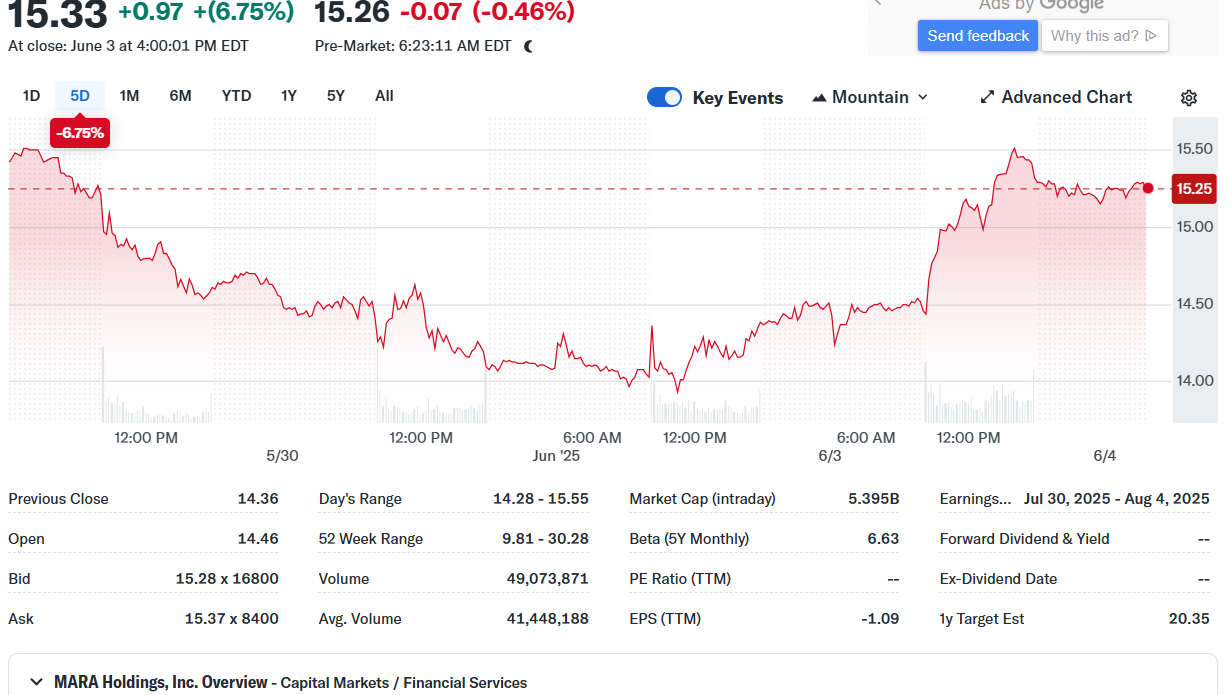Click the 15.25 current price marker

click(1194, 188)
